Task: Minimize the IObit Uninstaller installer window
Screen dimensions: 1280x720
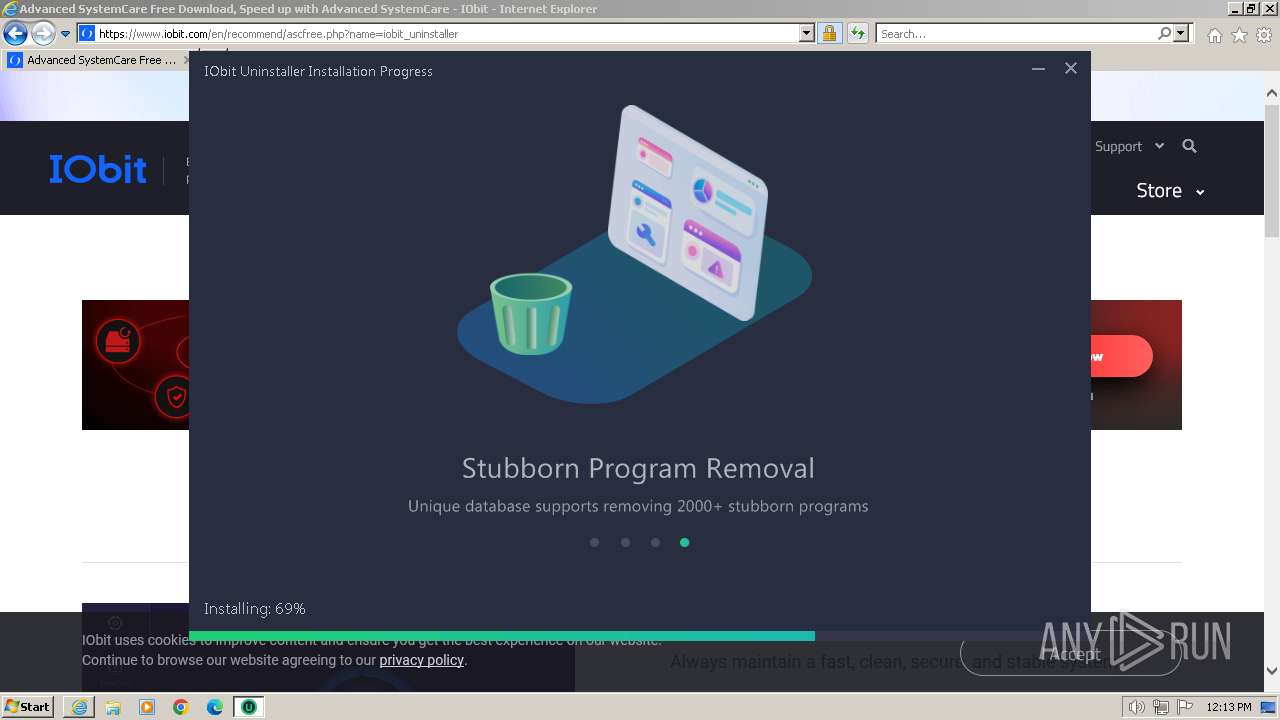Action: (x=1038, y=69)
